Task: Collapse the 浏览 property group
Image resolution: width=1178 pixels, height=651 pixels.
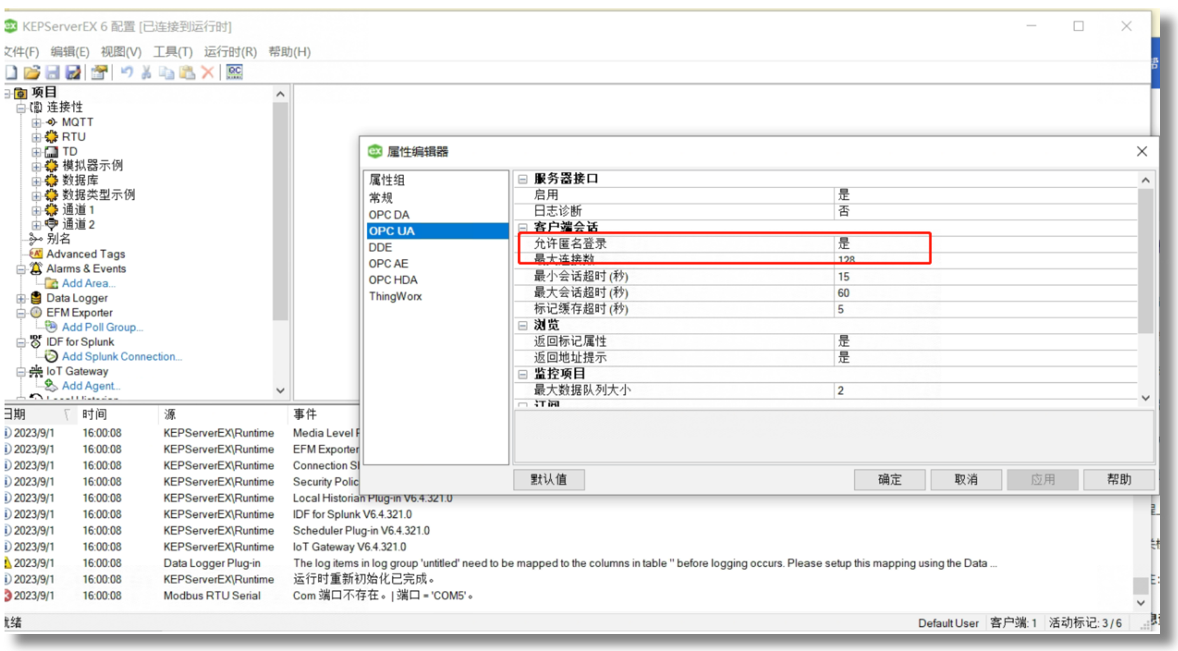Action: click(523, 325)
